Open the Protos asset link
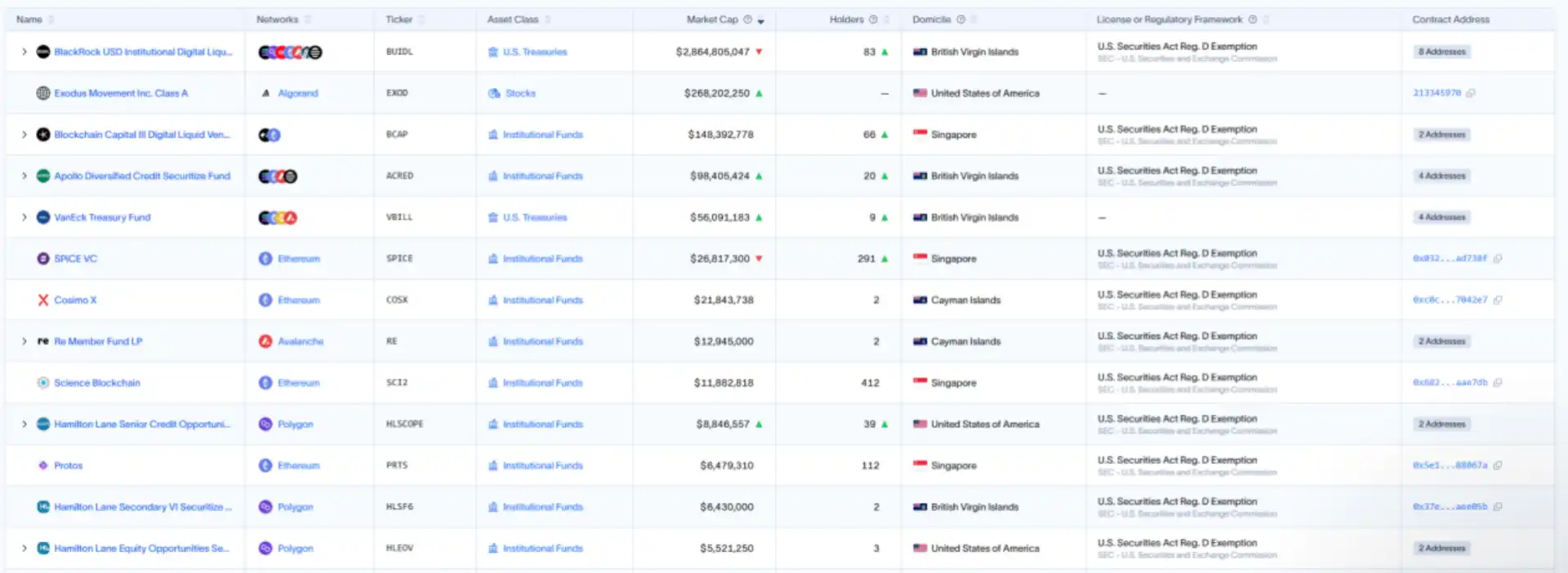1568x573 pixels. 69,465
